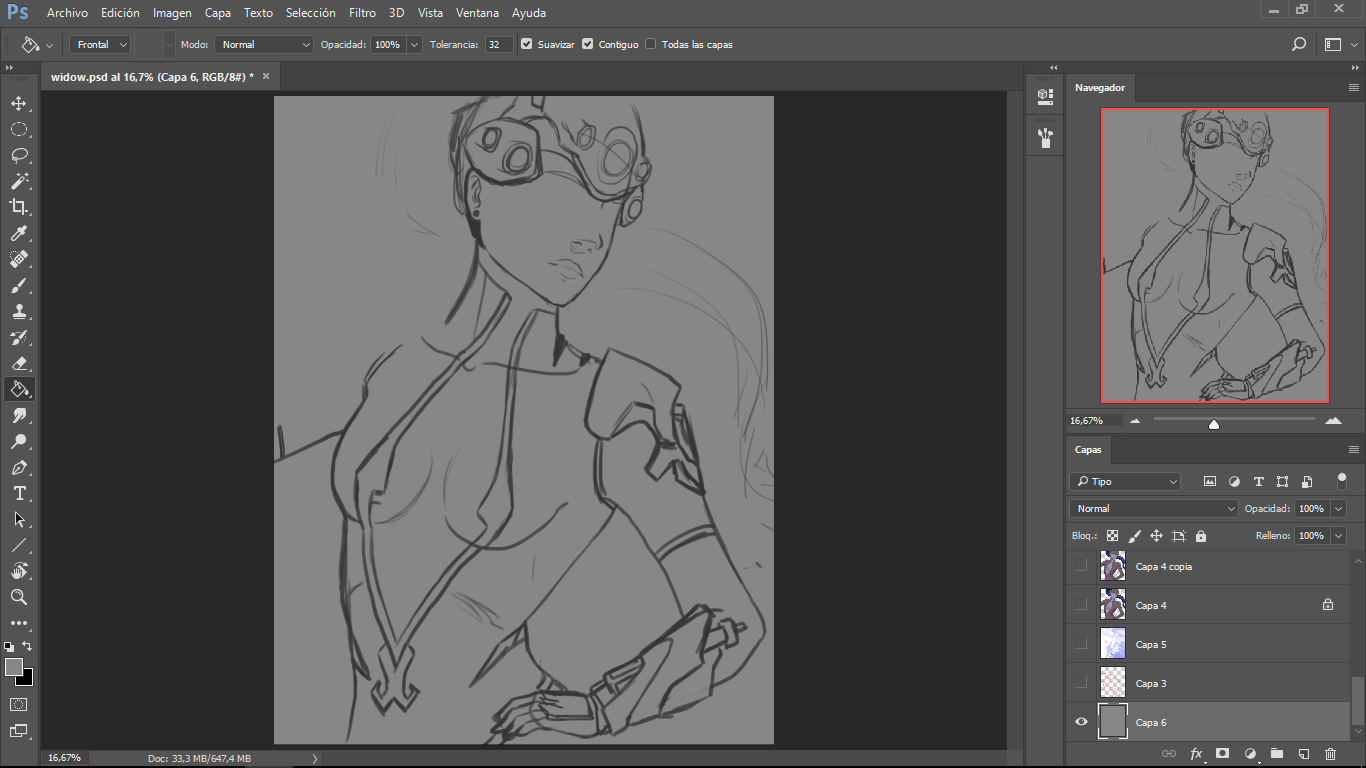The width and height of the screenshot is (1366, 768).
Task: Expand the Tipo layer filter dropdown
Action: pyautogui.click(x=1125, y=482)
